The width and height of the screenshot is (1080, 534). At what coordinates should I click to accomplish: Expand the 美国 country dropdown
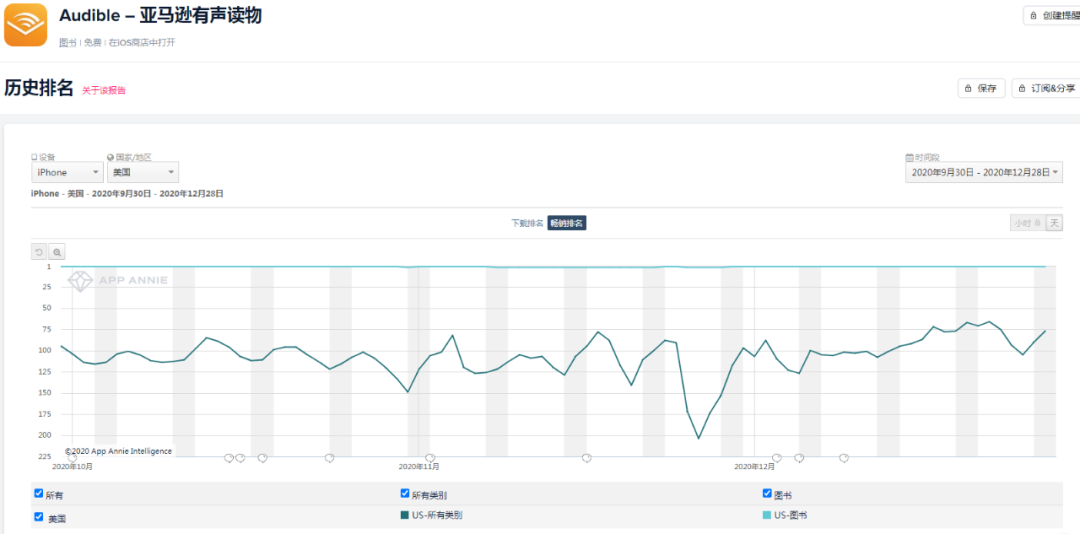point(142,172)
